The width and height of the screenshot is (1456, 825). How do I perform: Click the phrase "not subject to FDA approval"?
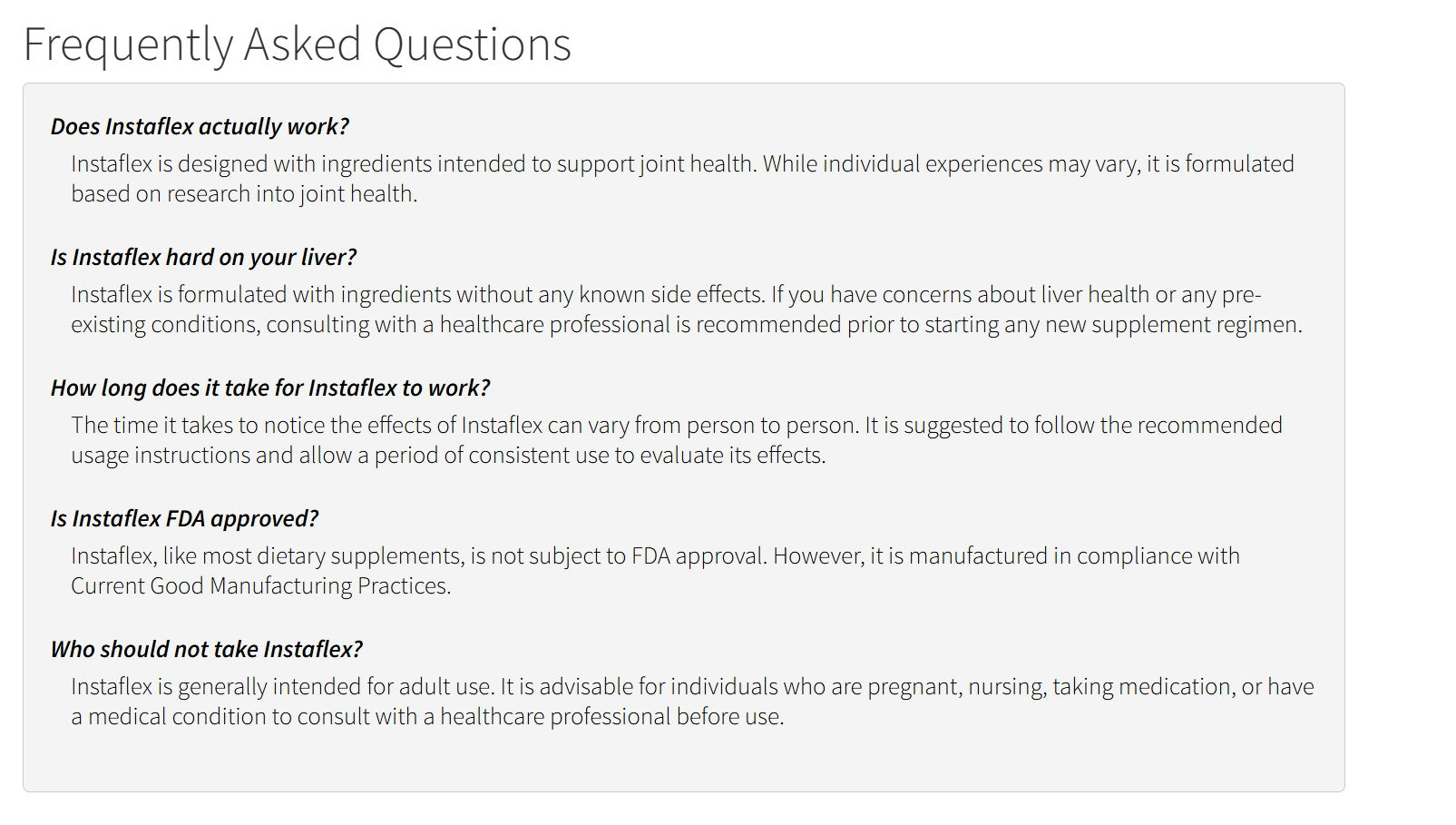pyautogui.click(x=629, y=556)
